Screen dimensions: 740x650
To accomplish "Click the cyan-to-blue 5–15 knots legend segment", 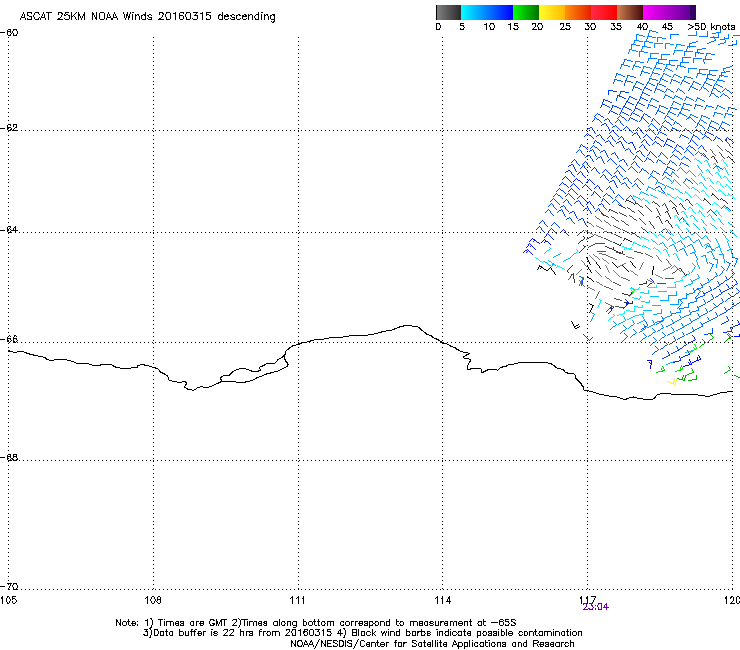I will pyautogui.click(x=487, y=12).
